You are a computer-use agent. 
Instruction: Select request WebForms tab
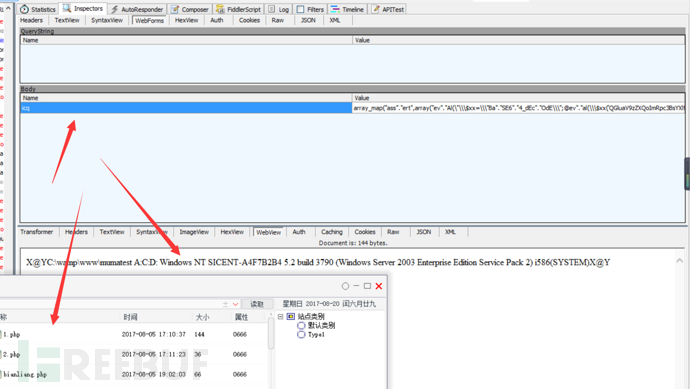click(149, 21)
